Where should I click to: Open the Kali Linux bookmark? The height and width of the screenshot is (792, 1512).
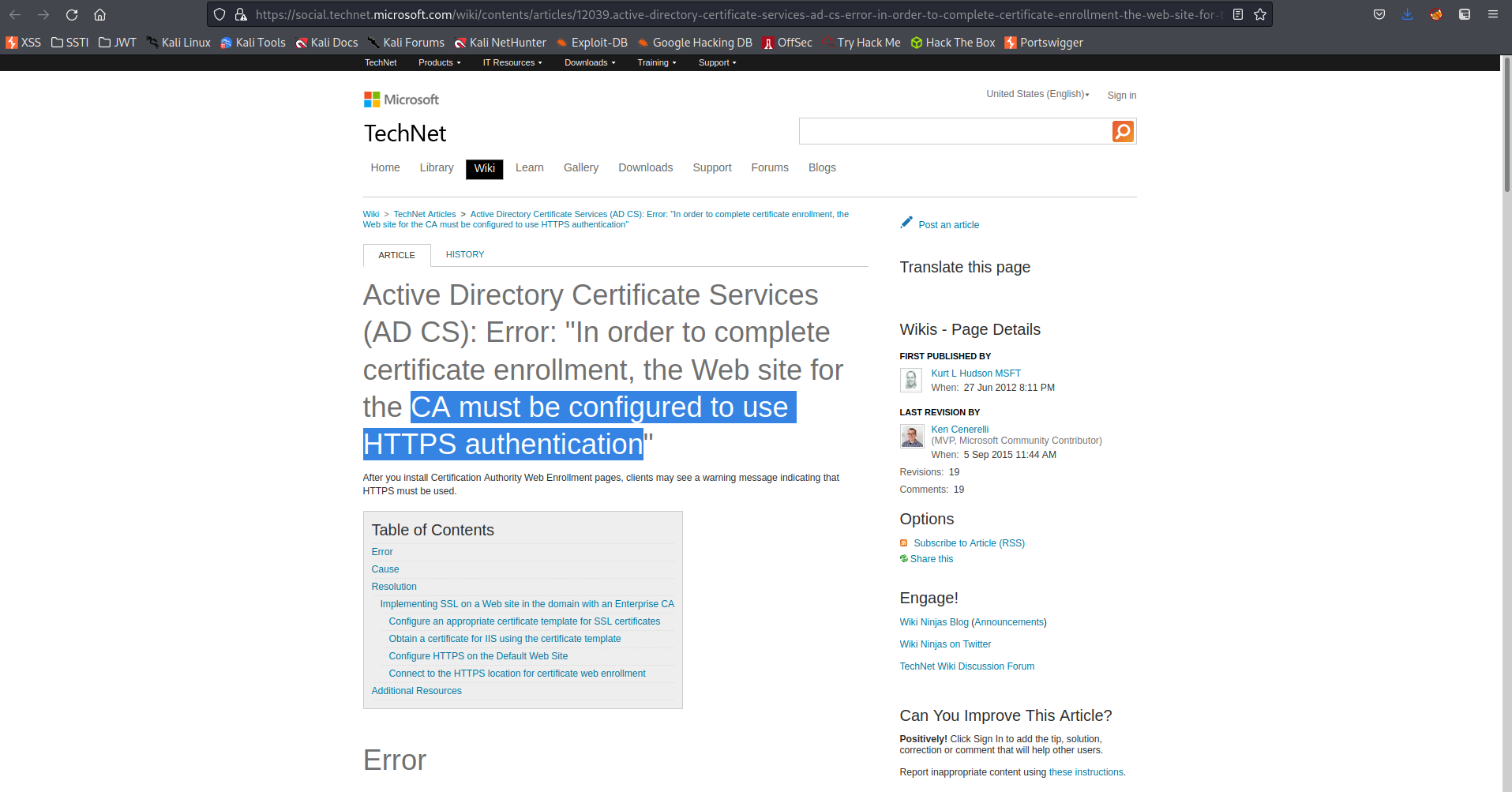pyautogui.click(x=178, y=43)
